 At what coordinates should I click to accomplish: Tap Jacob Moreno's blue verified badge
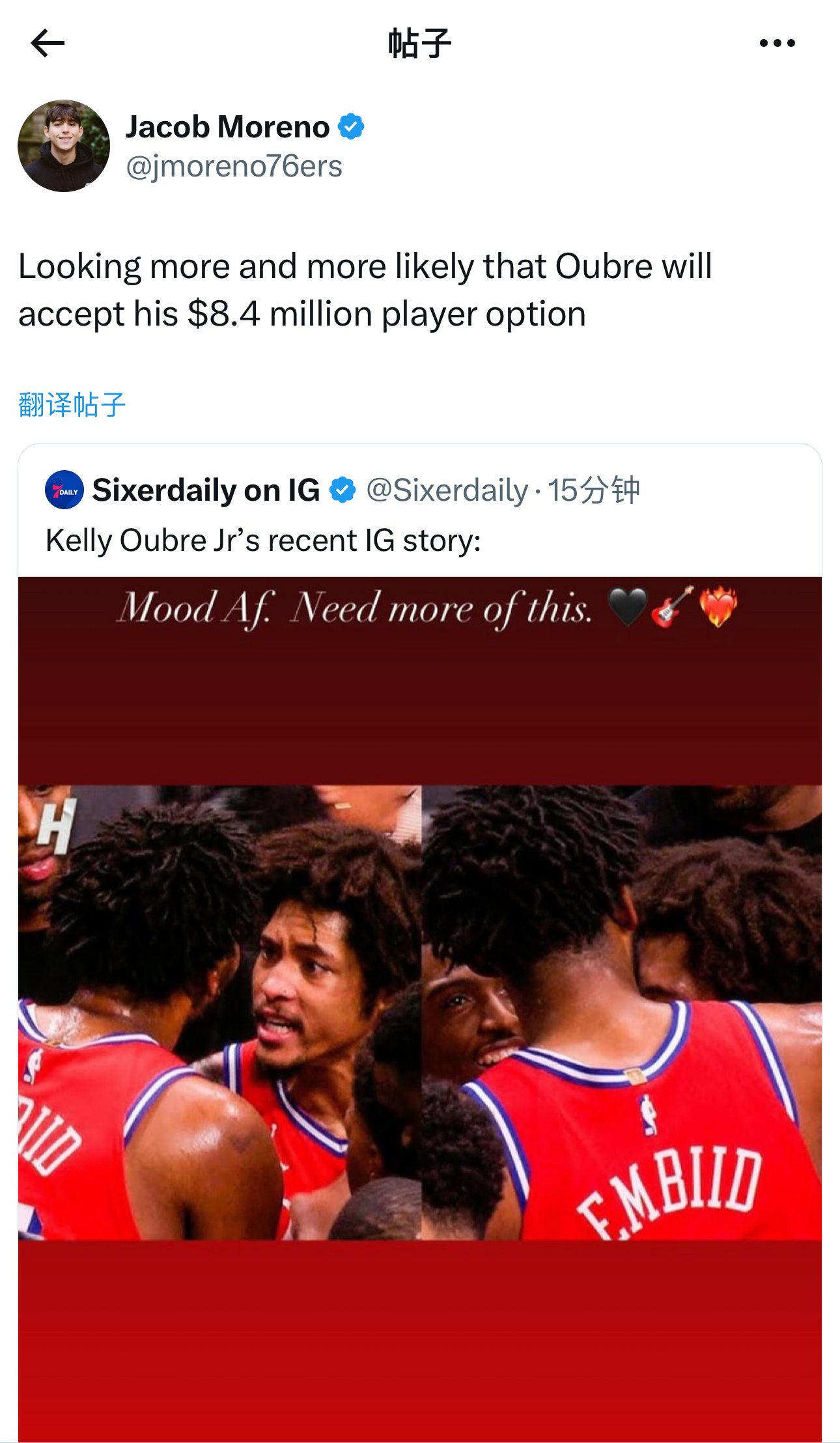coord(351,126)
